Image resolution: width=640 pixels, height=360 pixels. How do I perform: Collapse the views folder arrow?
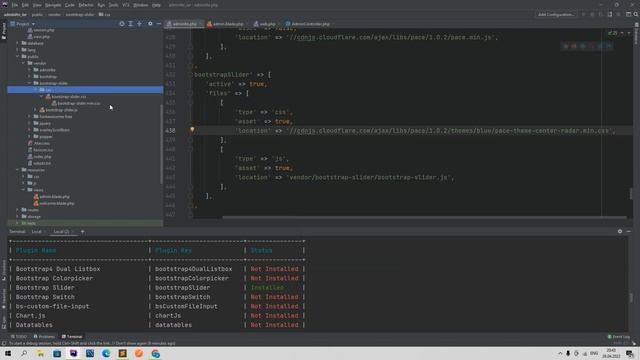pyautogui.click(x=24, y=190)
